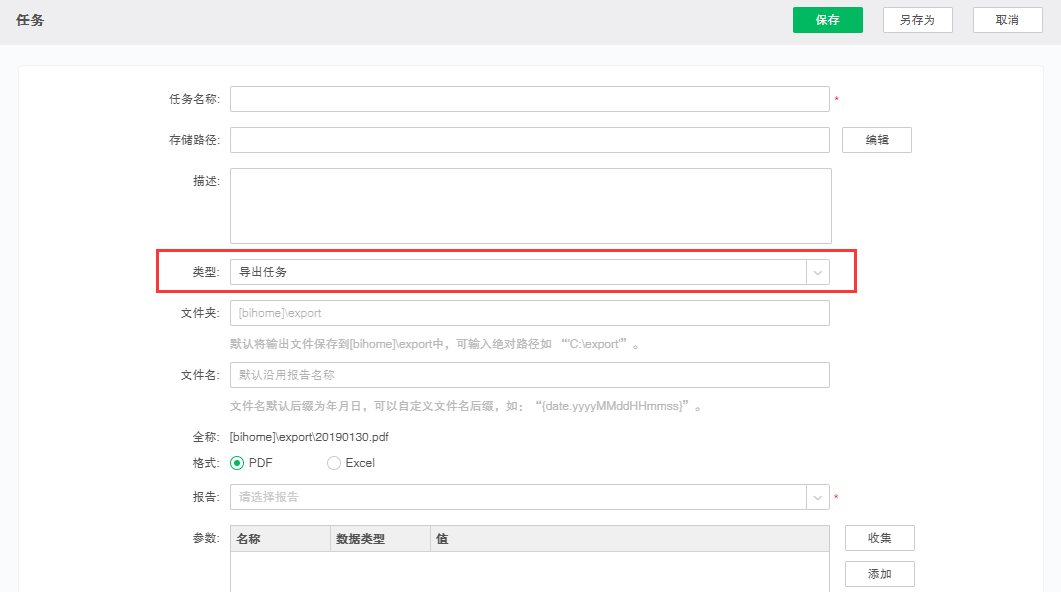
Task: Cancel the task with 取消
Action: click(1007, 20)
